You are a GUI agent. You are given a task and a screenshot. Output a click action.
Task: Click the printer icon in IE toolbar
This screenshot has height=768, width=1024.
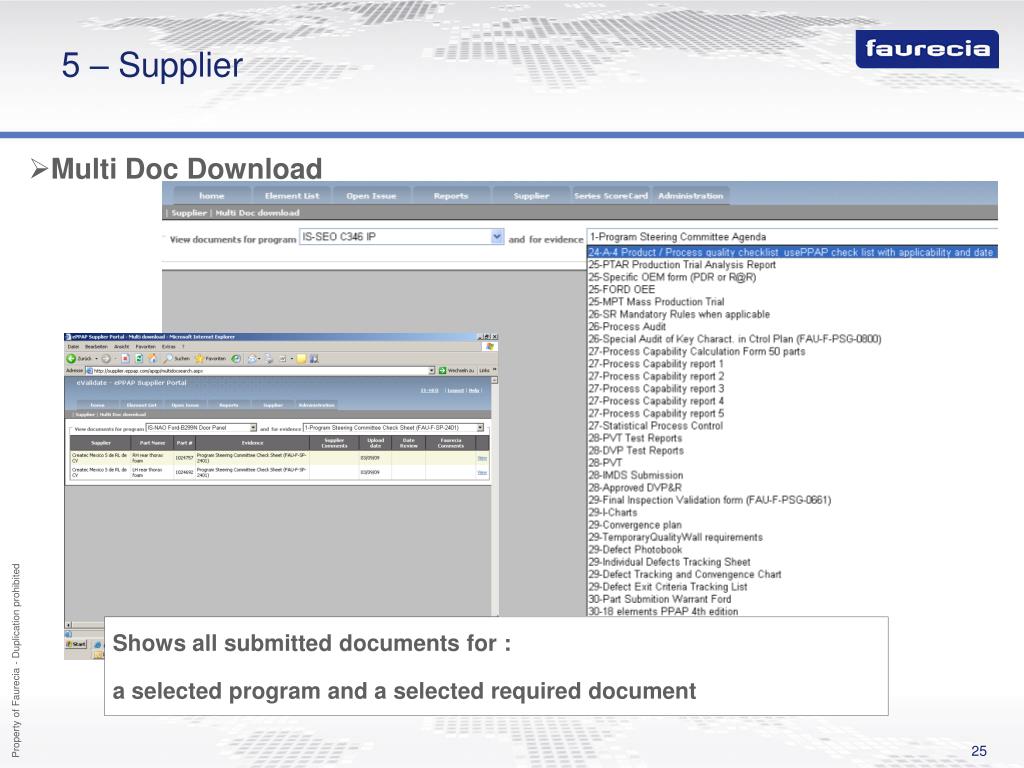point(268,359)
